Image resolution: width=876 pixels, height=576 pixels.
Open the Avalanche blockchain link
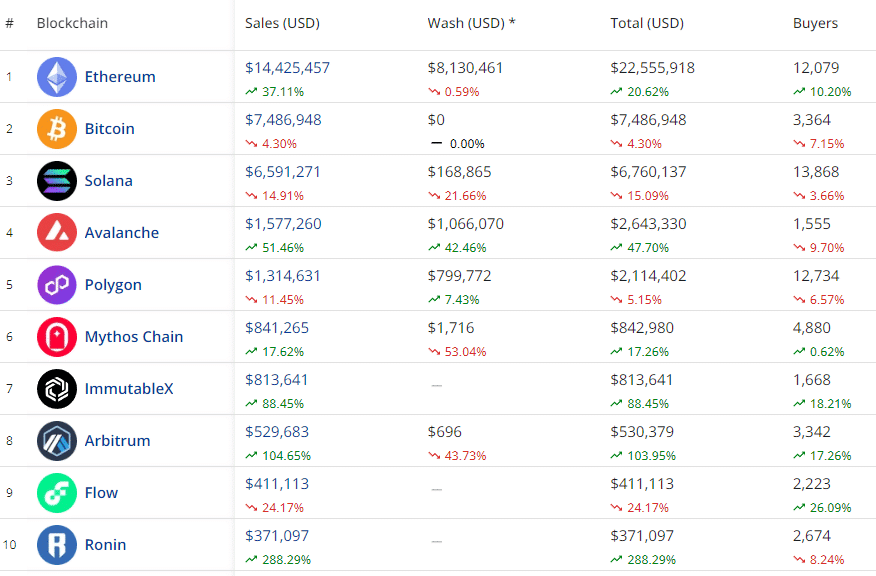click(x=122, y=232)
